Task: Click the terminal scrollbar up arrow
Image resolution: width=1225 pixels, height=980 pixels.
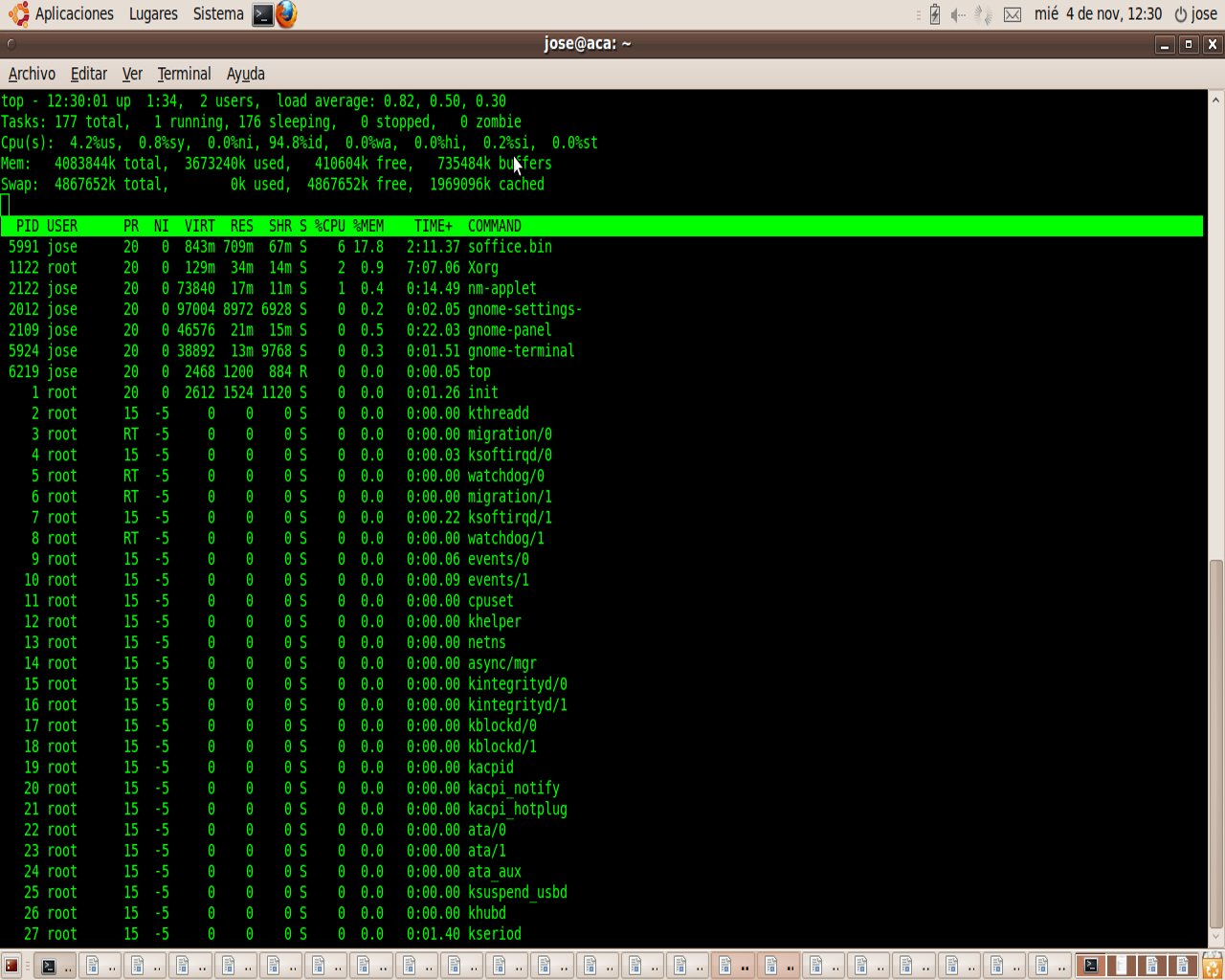Action: pyautogui.click(x=1215, y=100)
